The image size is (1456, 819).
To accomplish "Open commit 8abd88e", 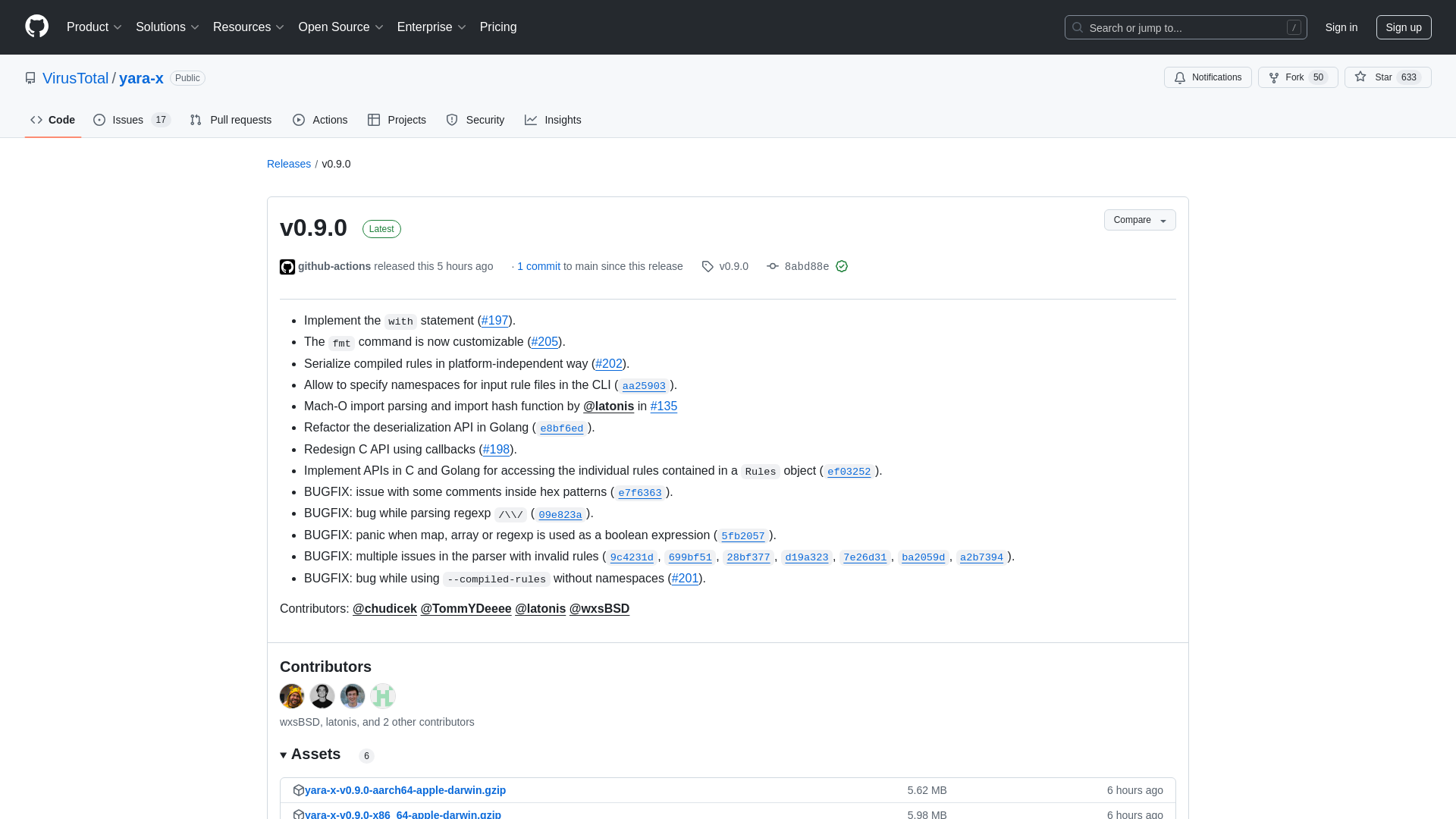I will click(806, 266).
